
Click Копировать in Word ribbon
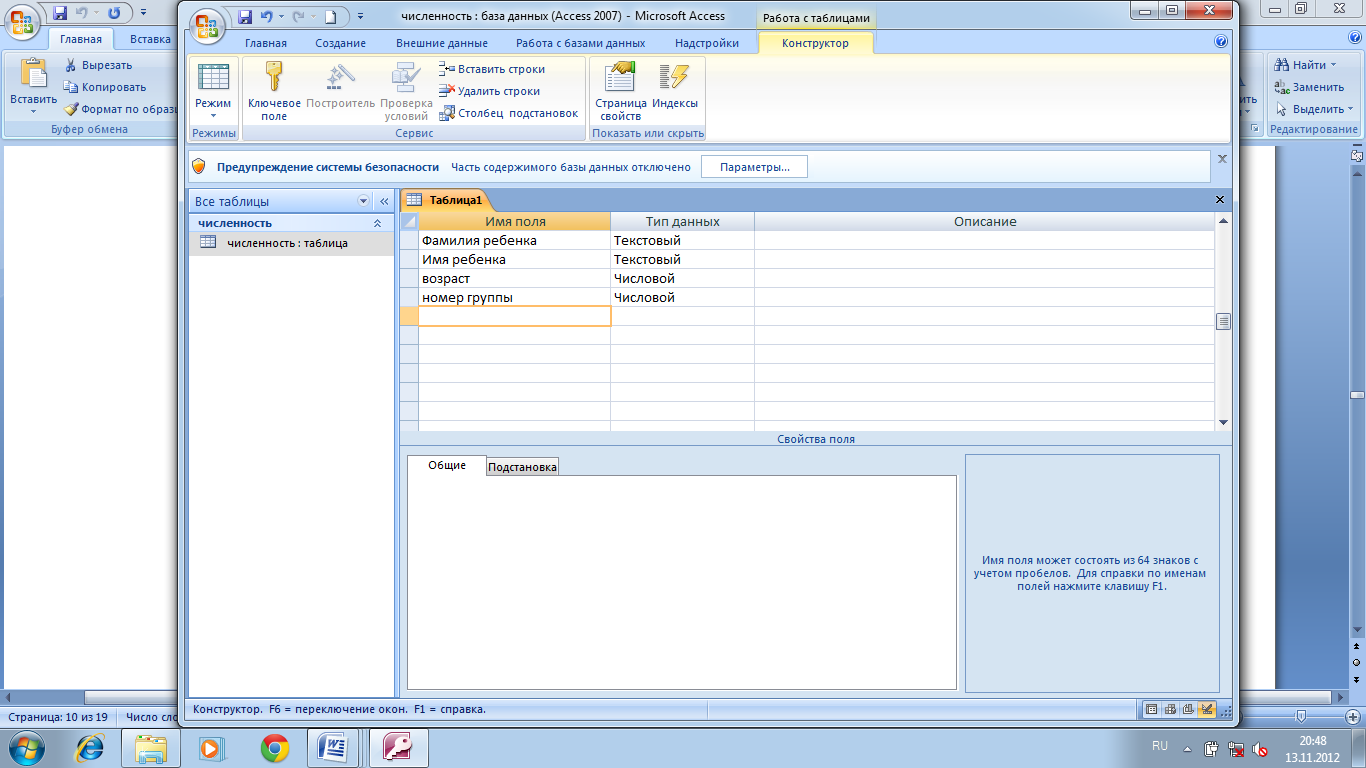[x=105, y=87]
